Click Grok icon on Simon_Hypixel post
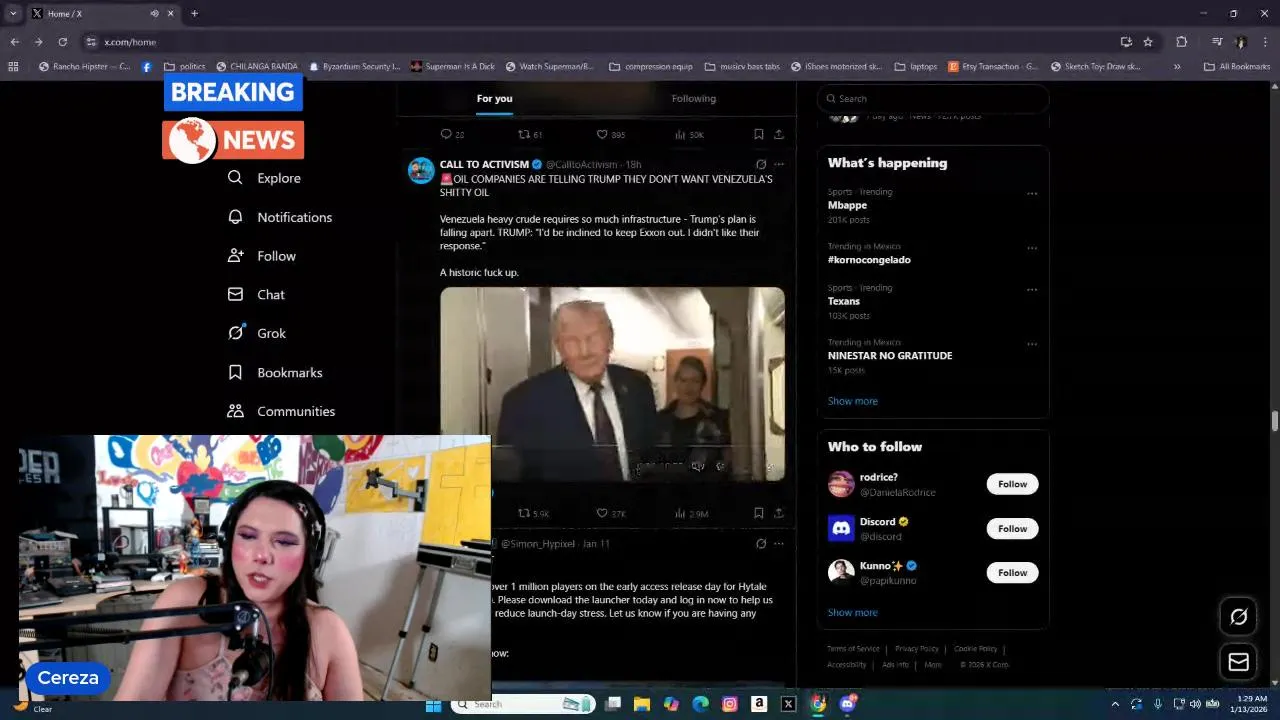The width and height of the screenshot is (1280, 720). point(761,544)
